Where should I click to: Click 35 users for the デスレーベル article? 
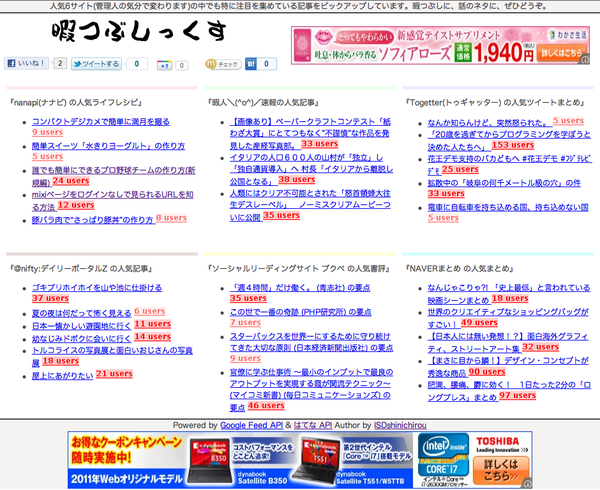click(281, 215)
